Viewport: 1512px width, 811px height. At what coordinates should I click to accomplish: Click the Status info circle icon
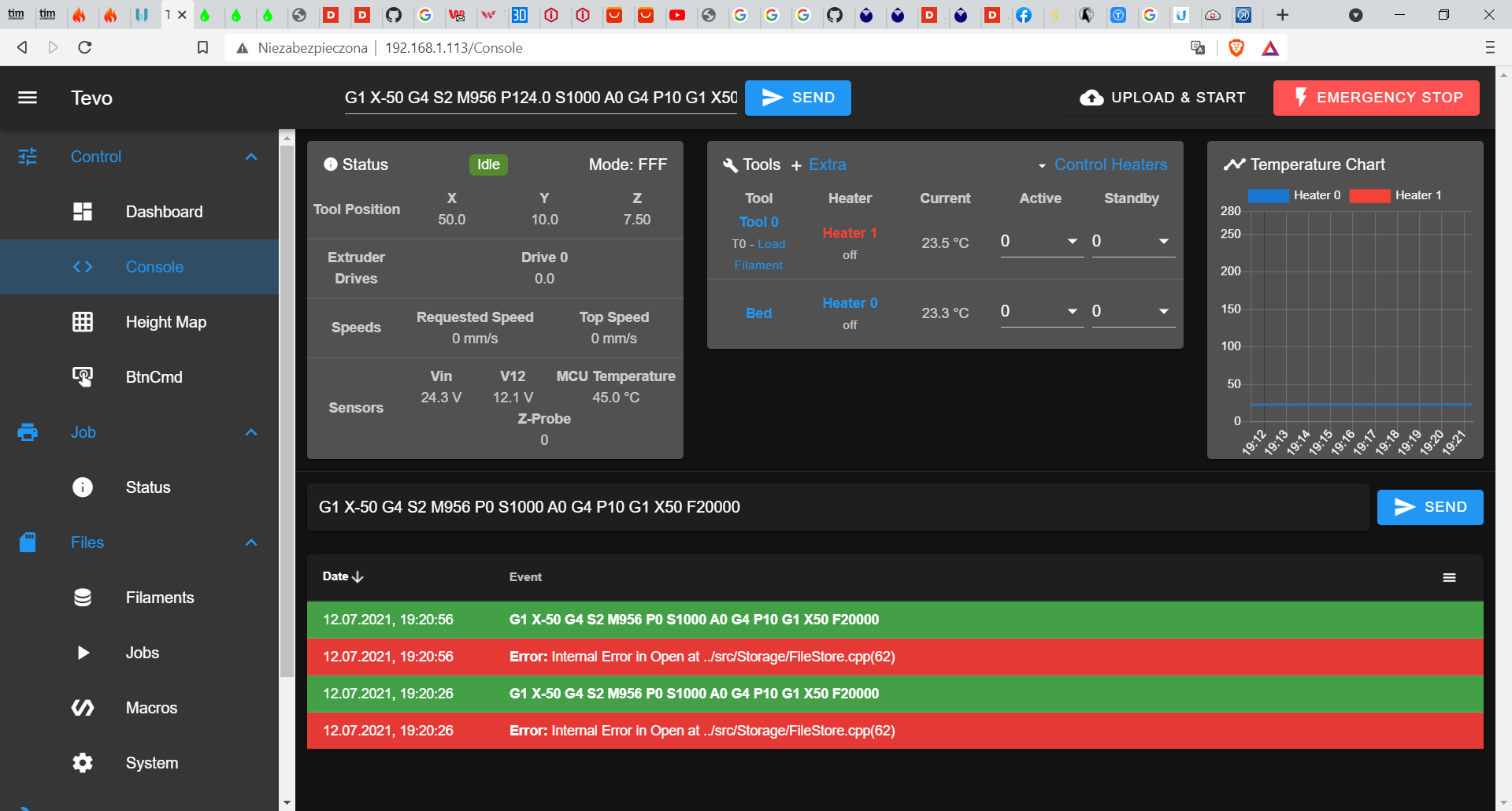tap(83, 487)
